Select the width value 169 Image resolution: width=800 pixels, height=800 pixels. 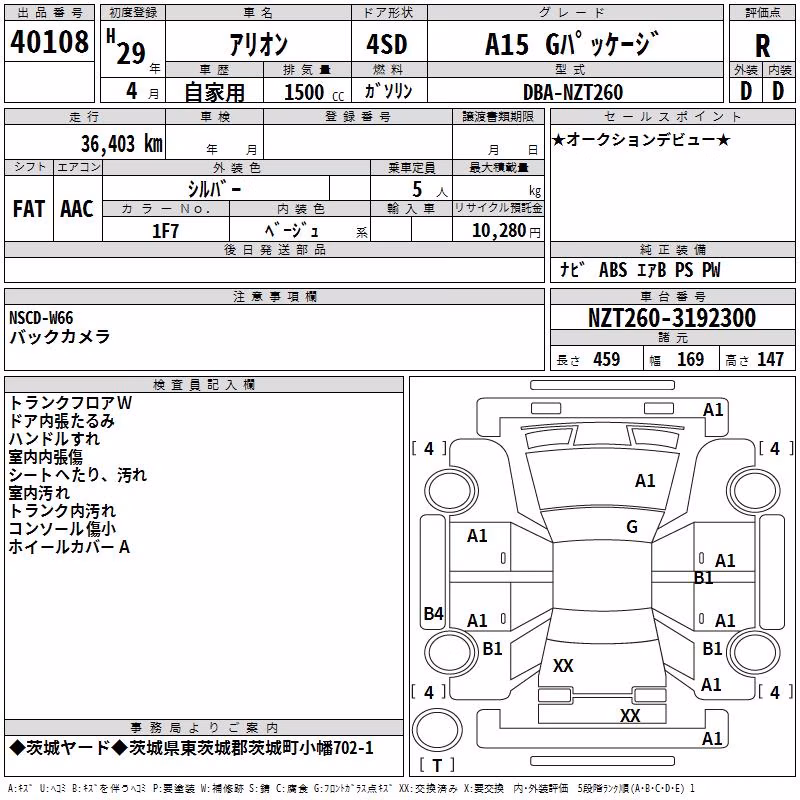pyautogui.click(x=690, y=359)
